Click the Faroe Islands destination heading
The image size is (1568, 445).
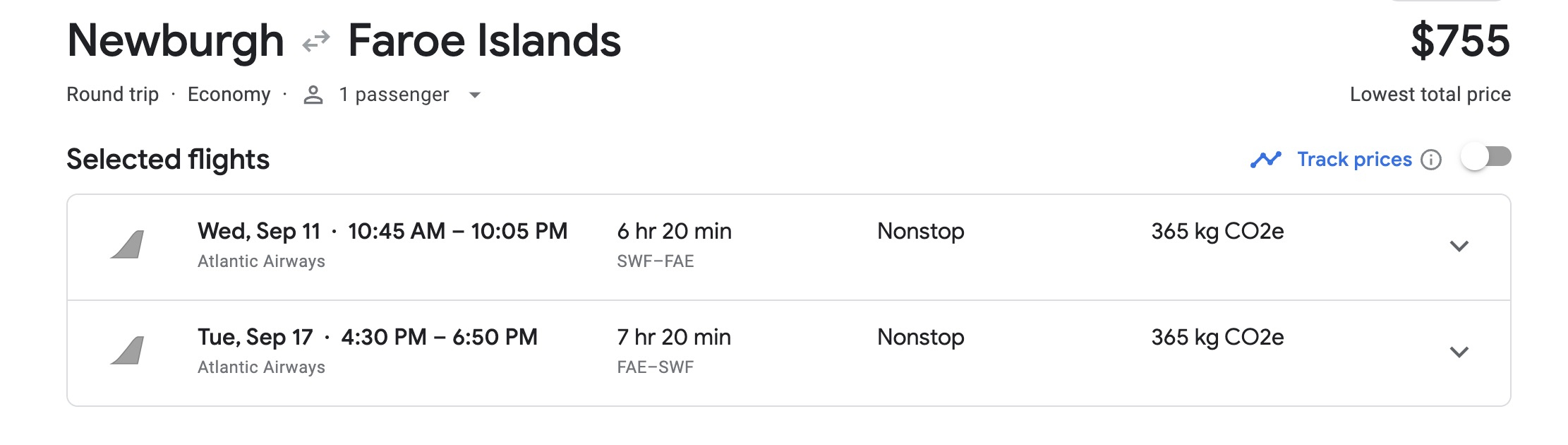484,41
